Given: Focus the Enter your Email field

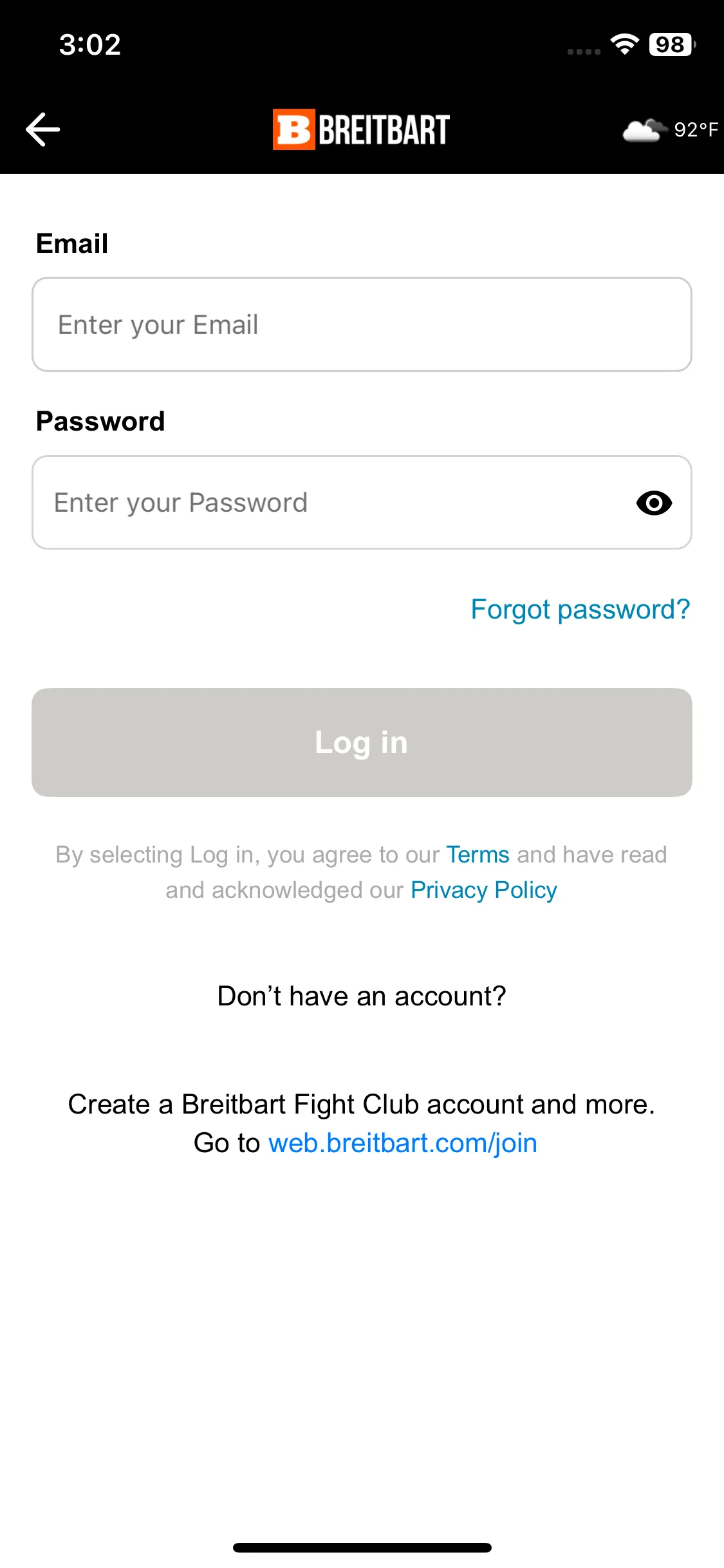Looking at the screenshot, I should [362, 324].
